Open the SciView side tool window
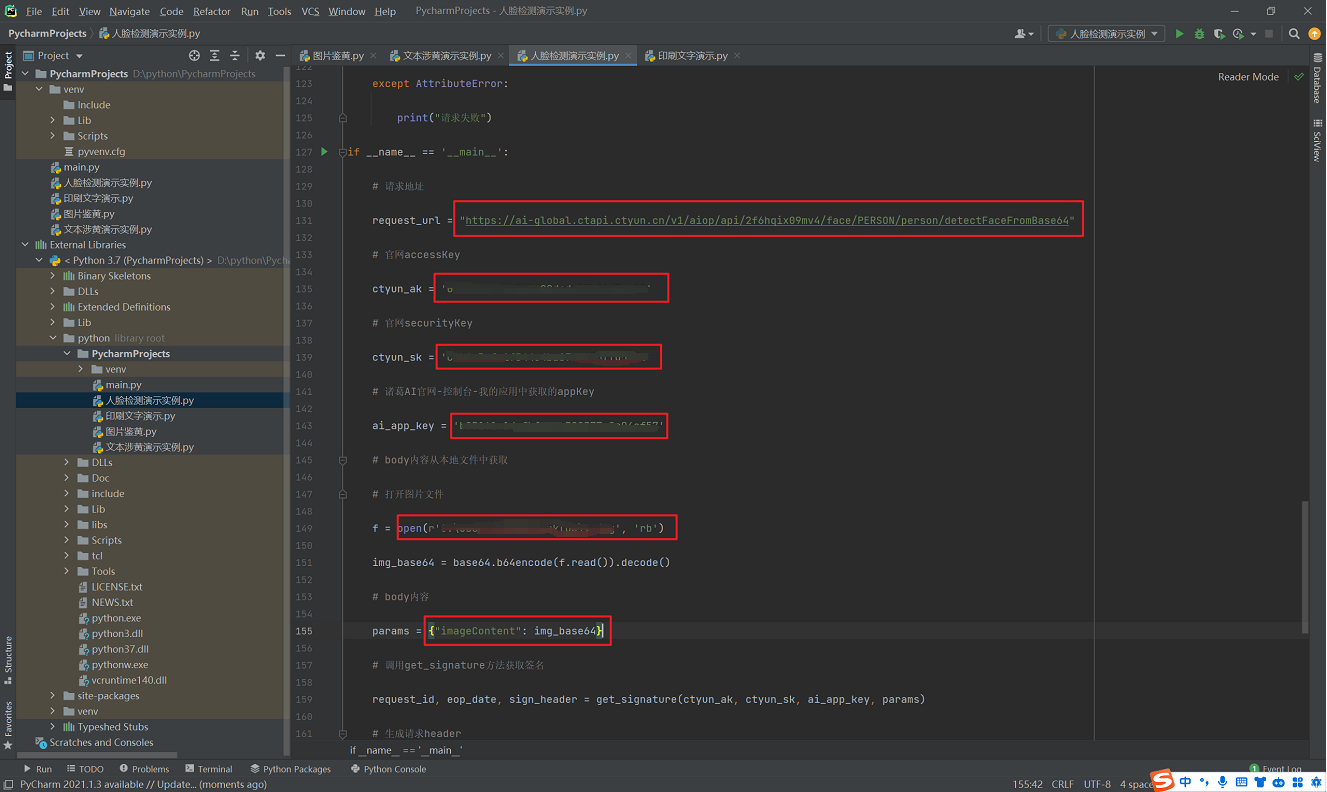This screenshot has height=792, width=1327. pyautogui.click(x=1317, y=141)
